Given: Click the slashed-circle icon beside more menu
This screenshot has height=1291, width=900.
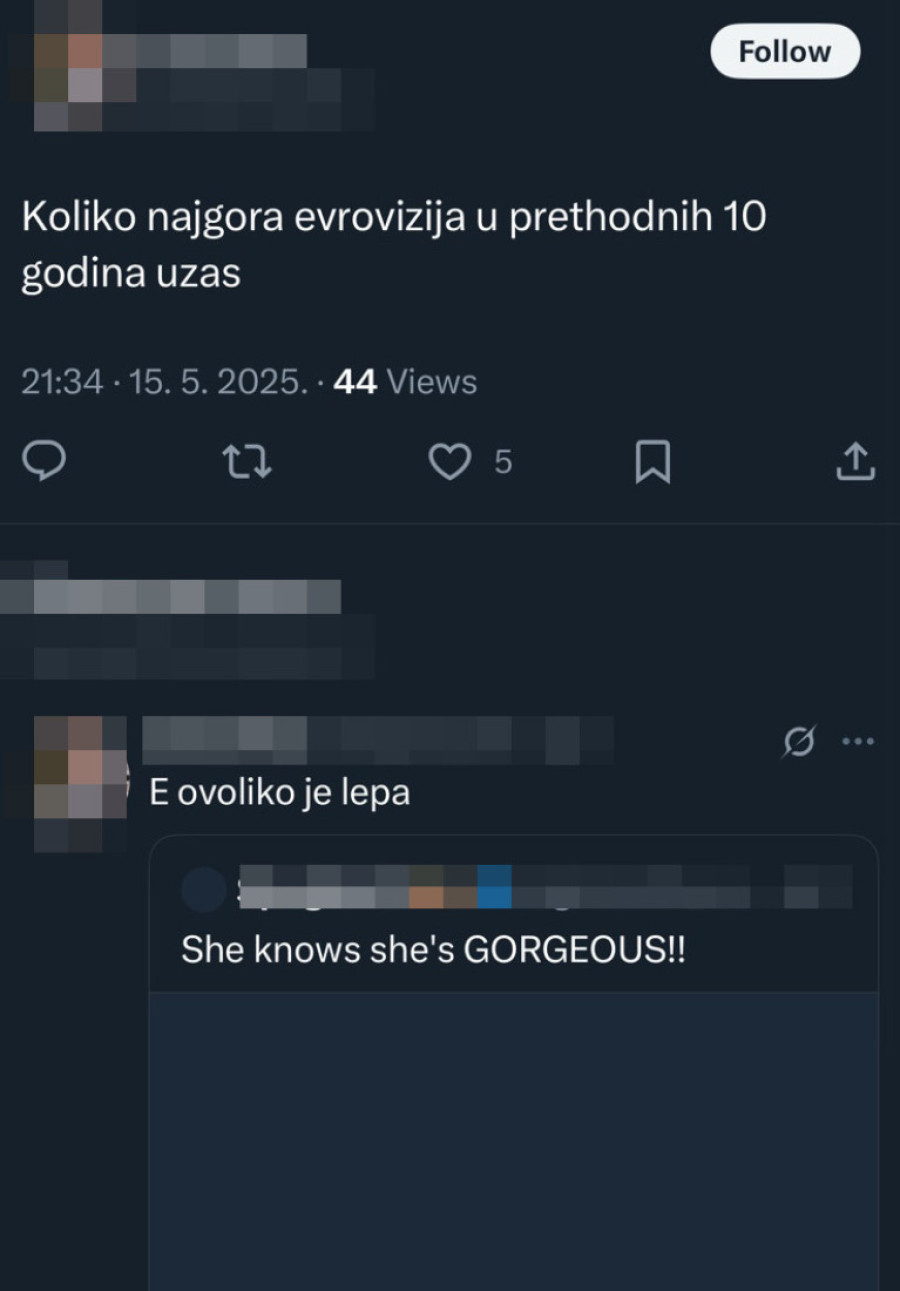Looking at the screenshot, I should (x=800, y=741).
